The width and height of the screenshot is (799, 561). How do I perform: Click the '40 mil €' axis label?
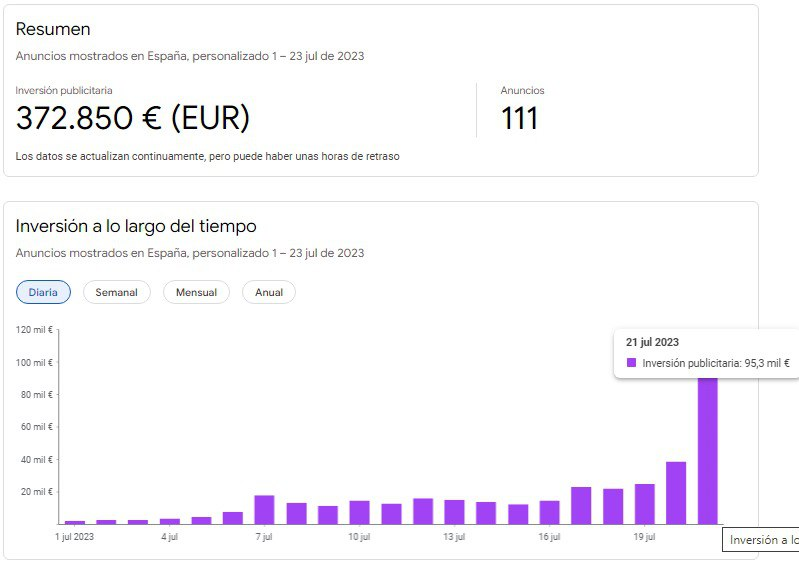[37, 459]
